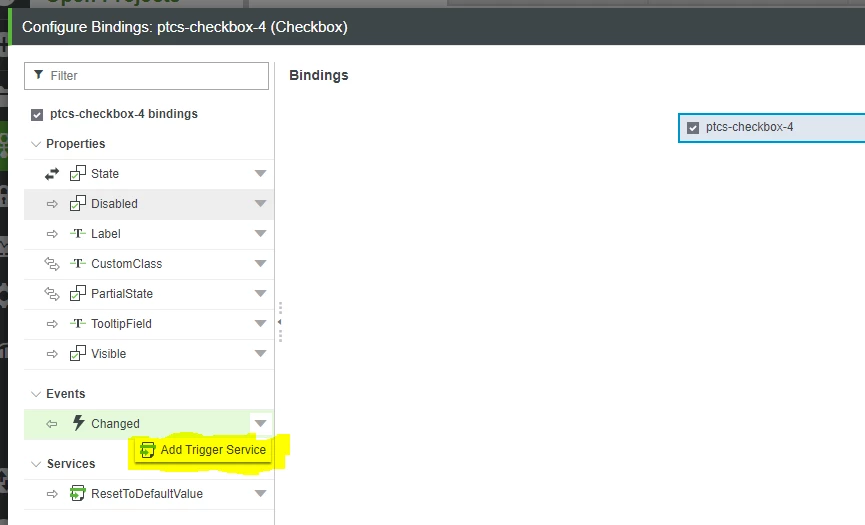Viewport: 865px width, 525px height.
Task: Select the PartialState property text
Action: 122,294
